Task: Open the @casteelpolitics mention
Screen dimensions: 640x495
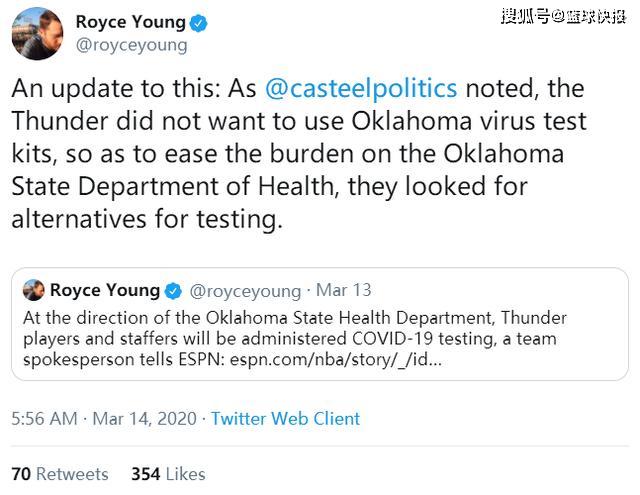Action: click(361, 88)
